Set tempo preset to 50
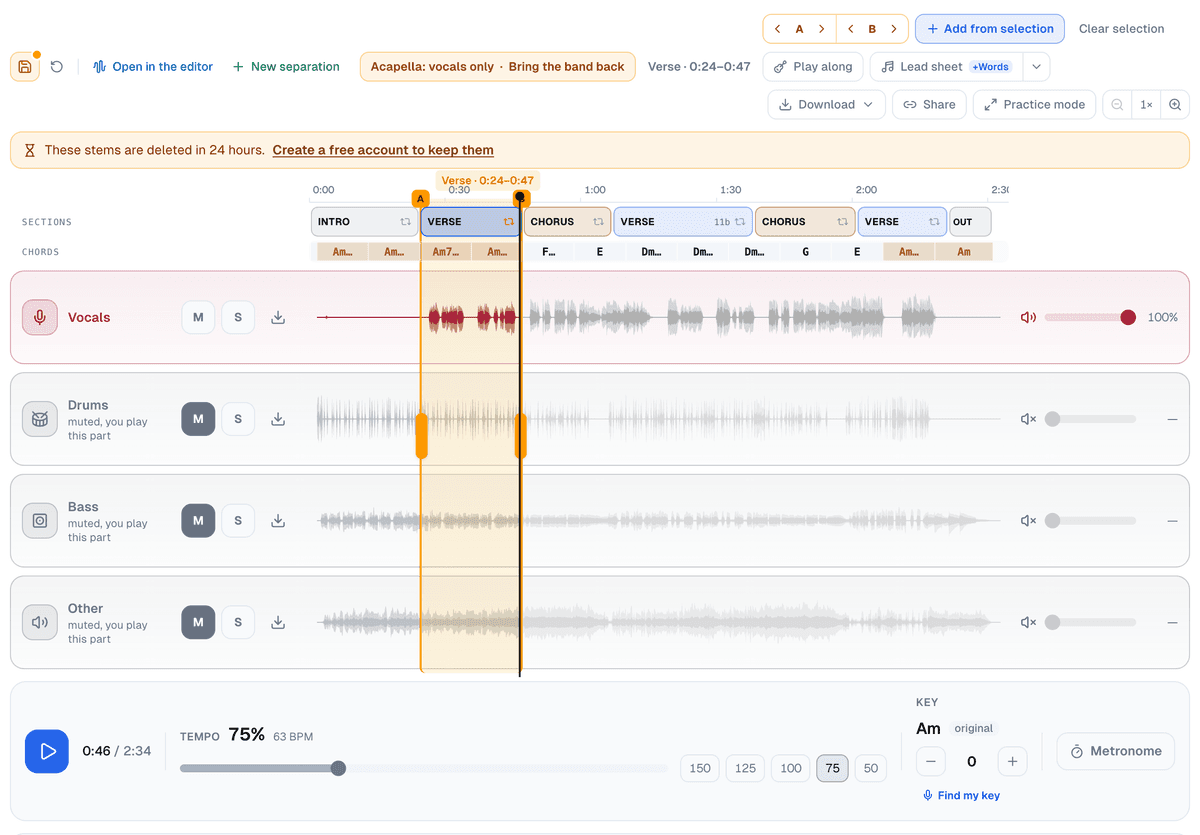The width and height of the screenshot is (1200, 835). click(x=871, y=768)
